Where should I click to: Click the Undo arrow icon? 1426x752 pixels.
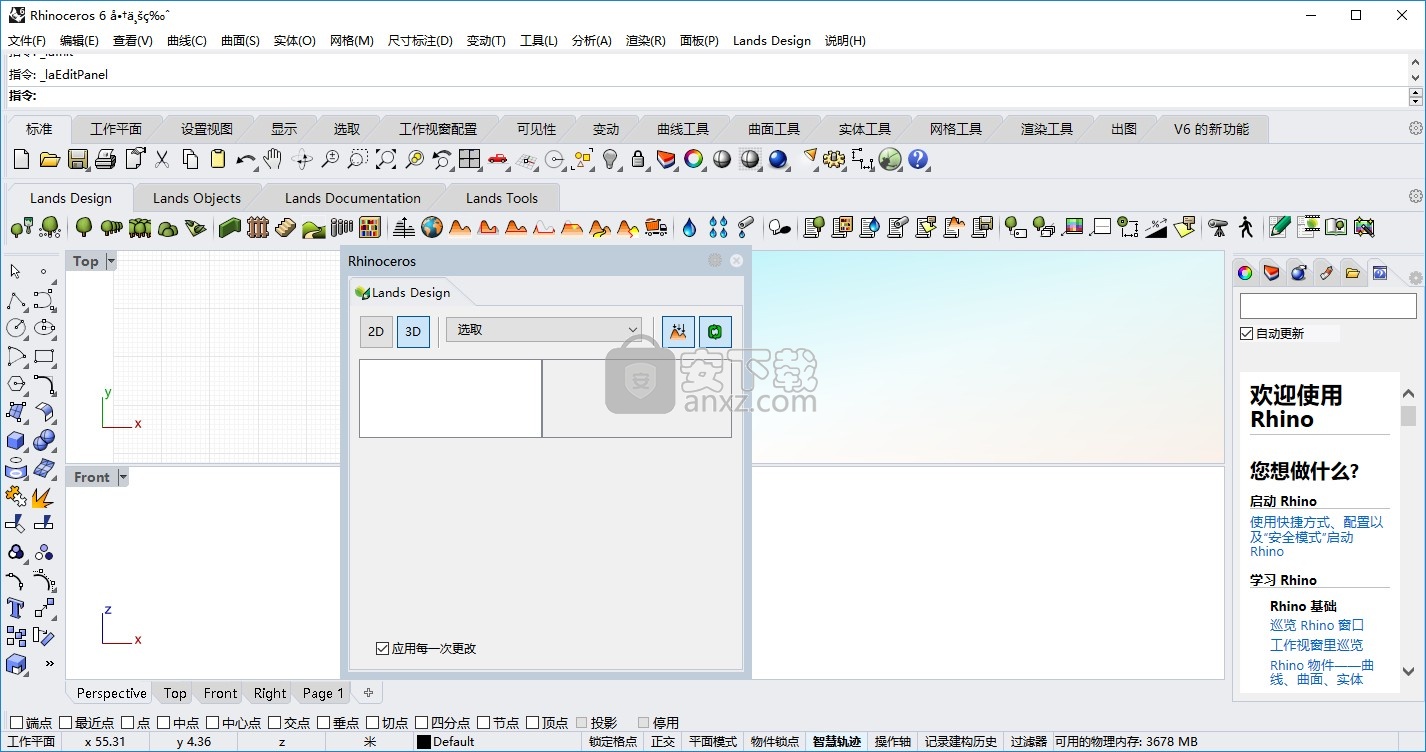point(246,159)
